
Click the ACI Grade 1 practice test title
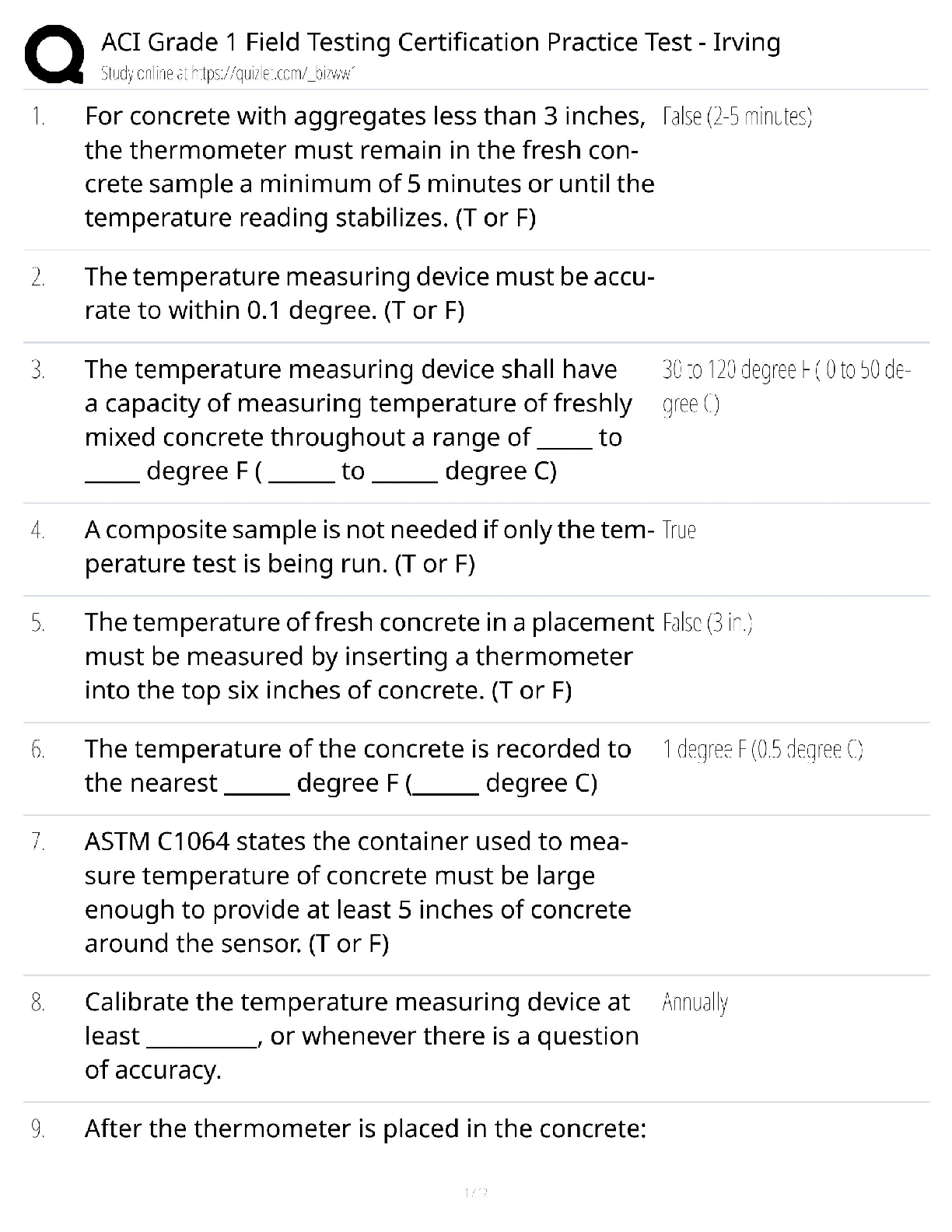click(x=440, y=42)
